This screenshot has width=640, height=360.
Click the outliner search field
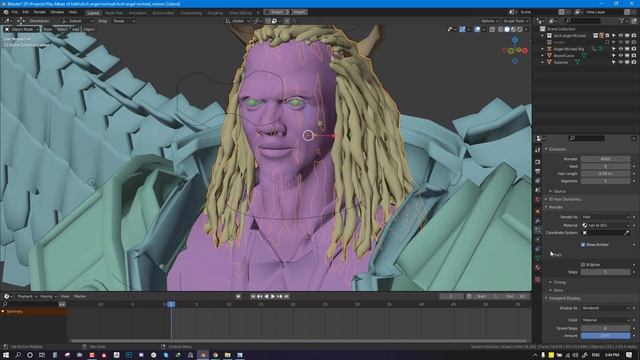[x=582, y=21]
